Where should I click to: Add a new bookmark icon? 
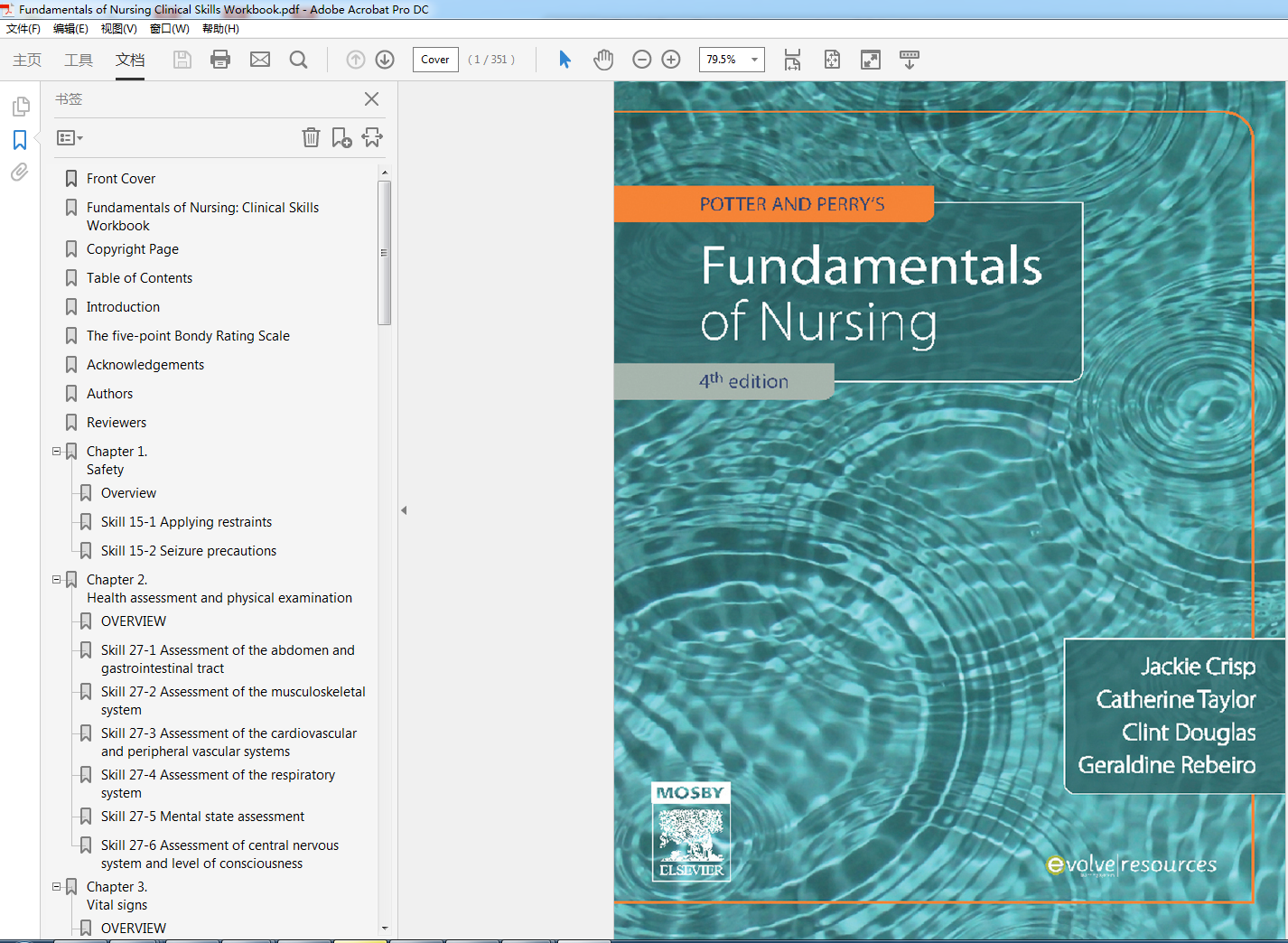(341, 137)
